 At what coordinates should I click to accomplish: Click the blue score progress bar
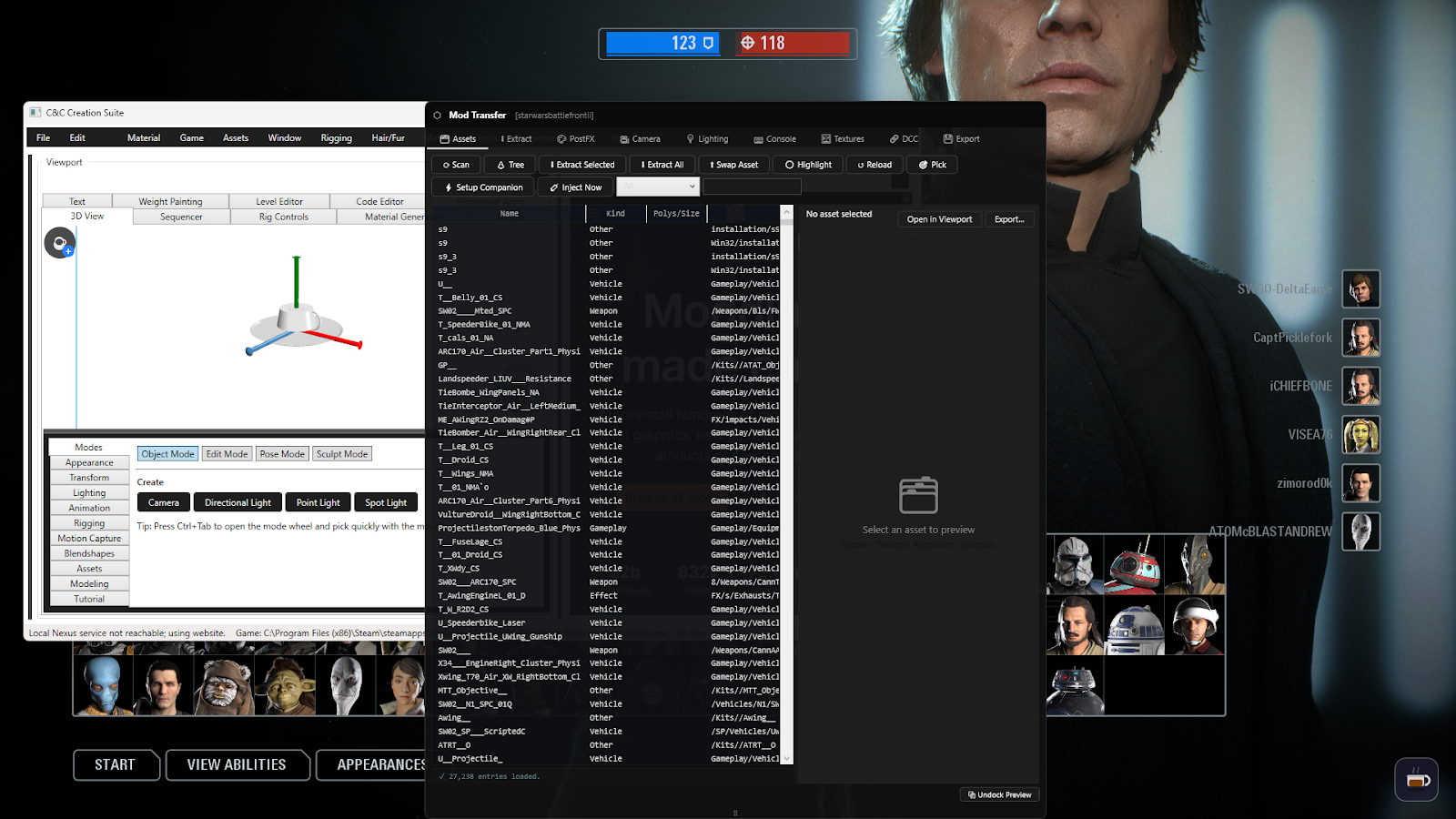pyautogui.click(x=662, y=42)
